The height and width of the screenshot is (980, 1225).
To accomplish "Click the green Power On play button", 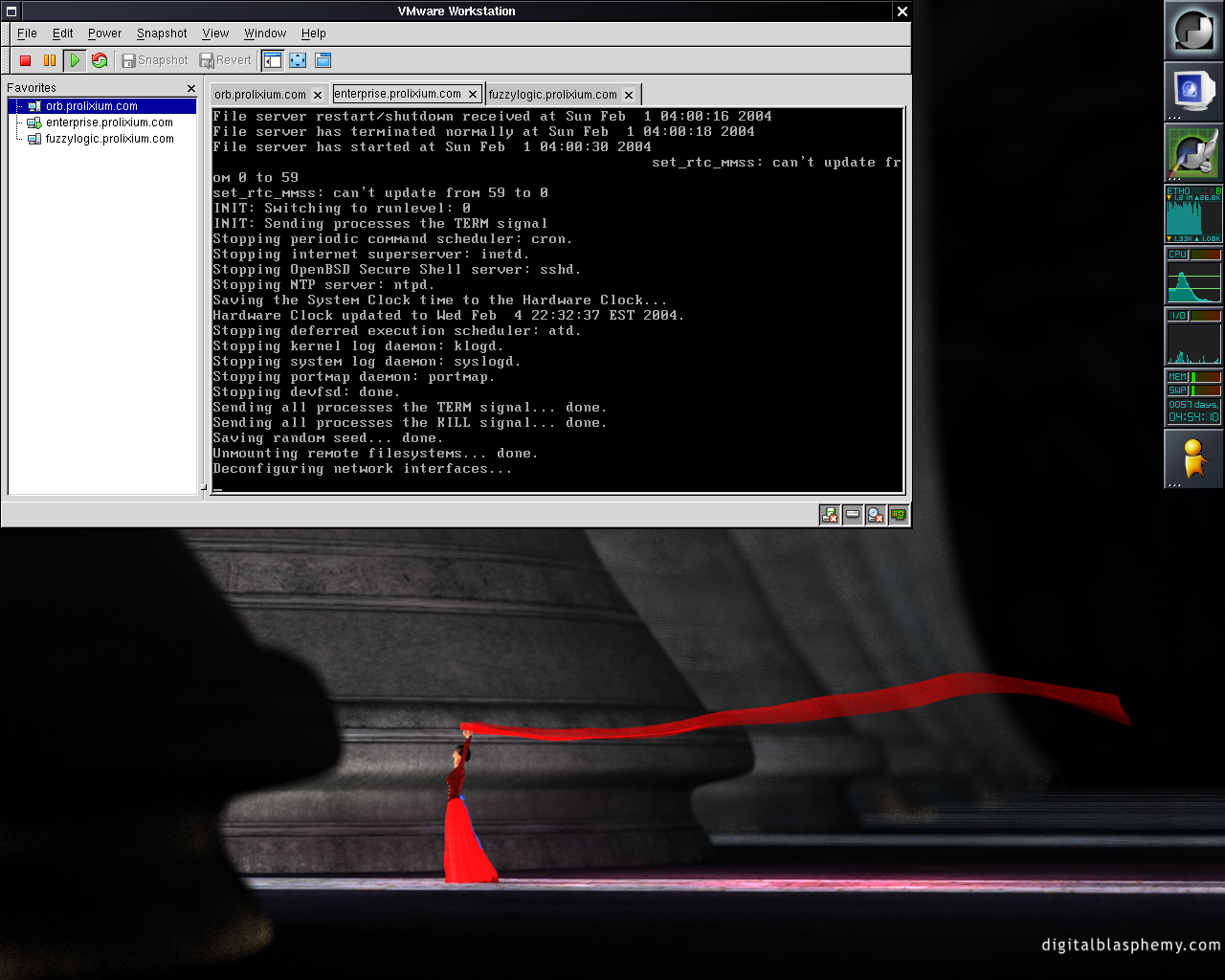I will pyautogui.click(x=75, y=60).
